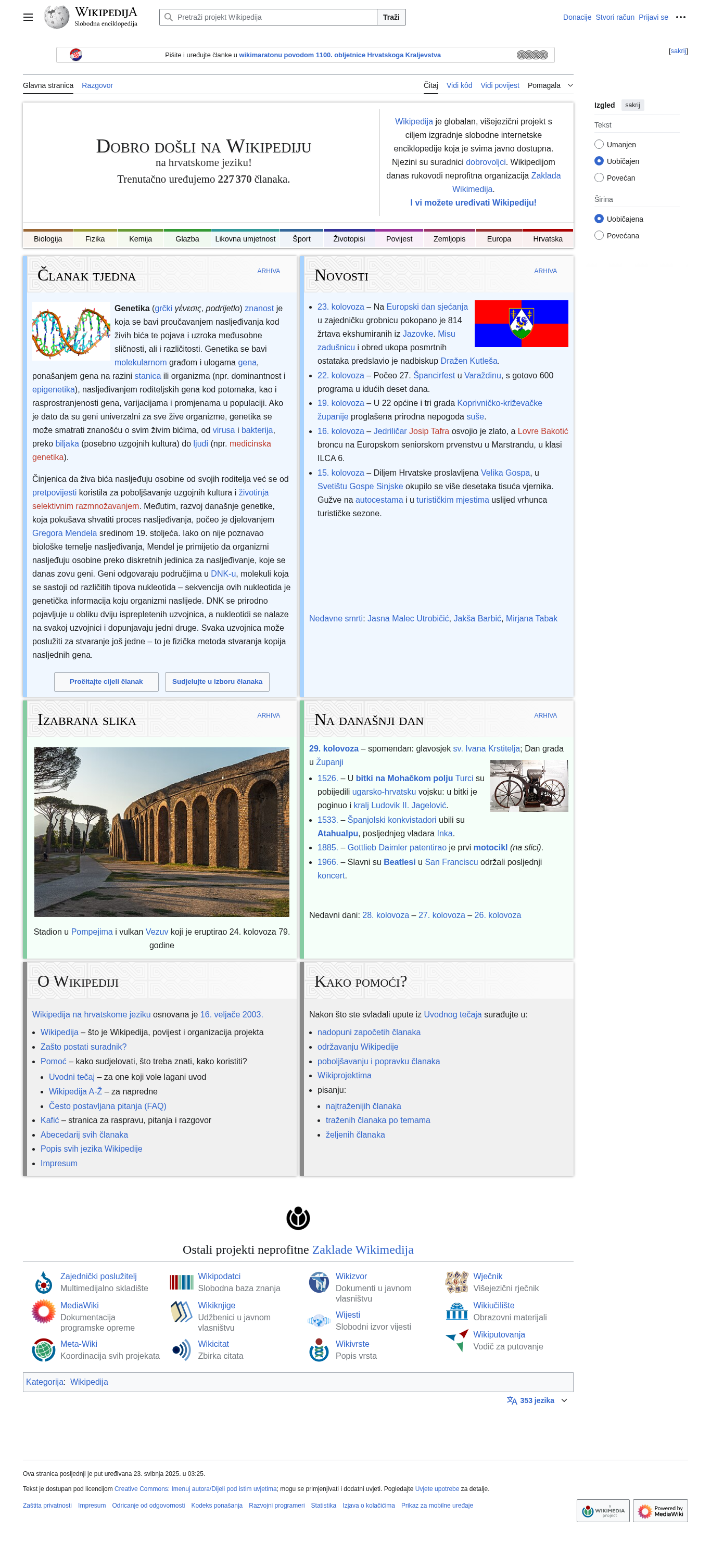Screen dimensions: 711x1568
Task: Click the Powered by MediaWiki badge
Action: [660, 1510]
